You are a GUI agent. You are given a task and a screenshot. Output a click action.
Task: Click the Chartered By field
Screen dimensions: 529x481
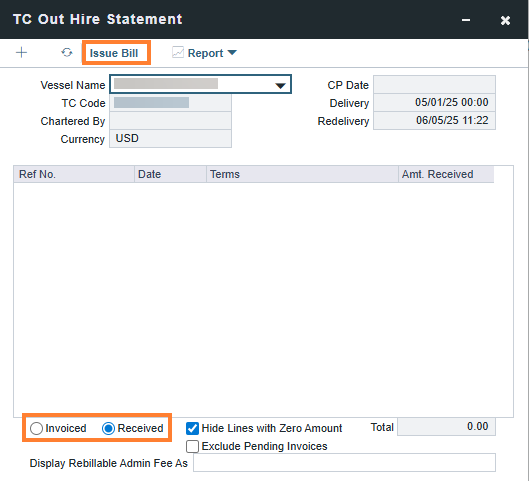[x=170, y=120]
